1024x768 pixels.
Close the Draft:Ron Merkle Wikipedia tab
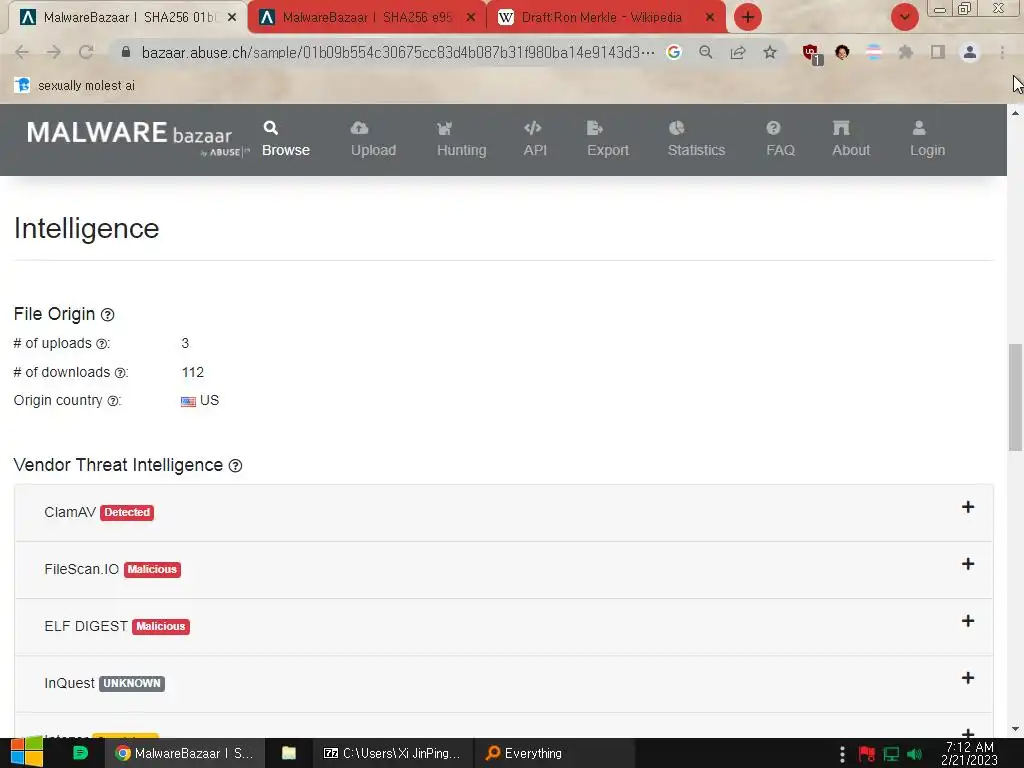coord(710,18)
